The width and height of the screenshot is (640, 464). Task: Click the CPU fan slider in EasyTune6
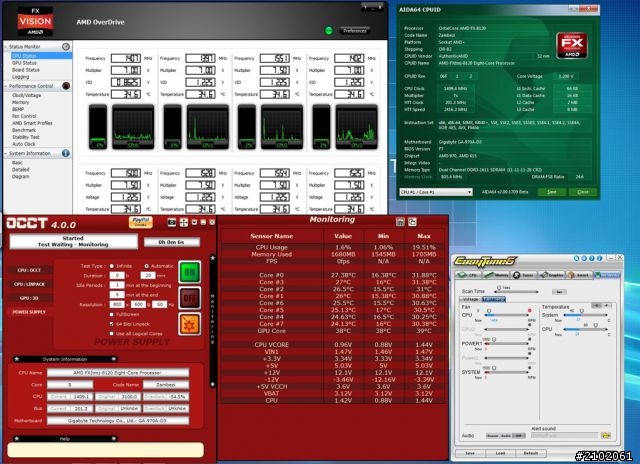tap(506, 315)
